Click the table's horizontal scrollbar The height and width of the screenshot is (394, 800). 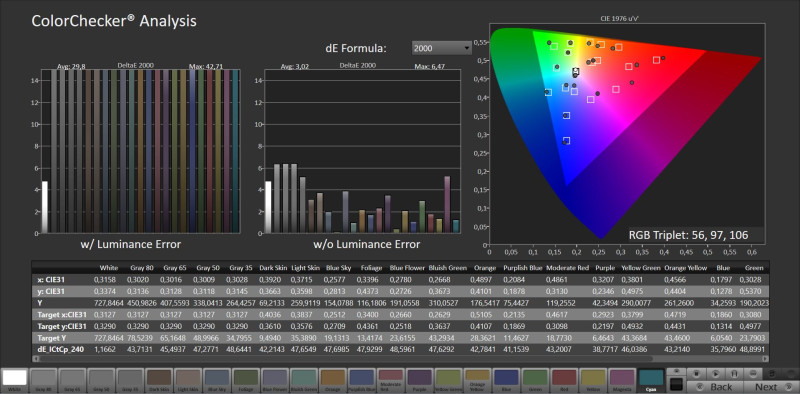tap(401, 359)
